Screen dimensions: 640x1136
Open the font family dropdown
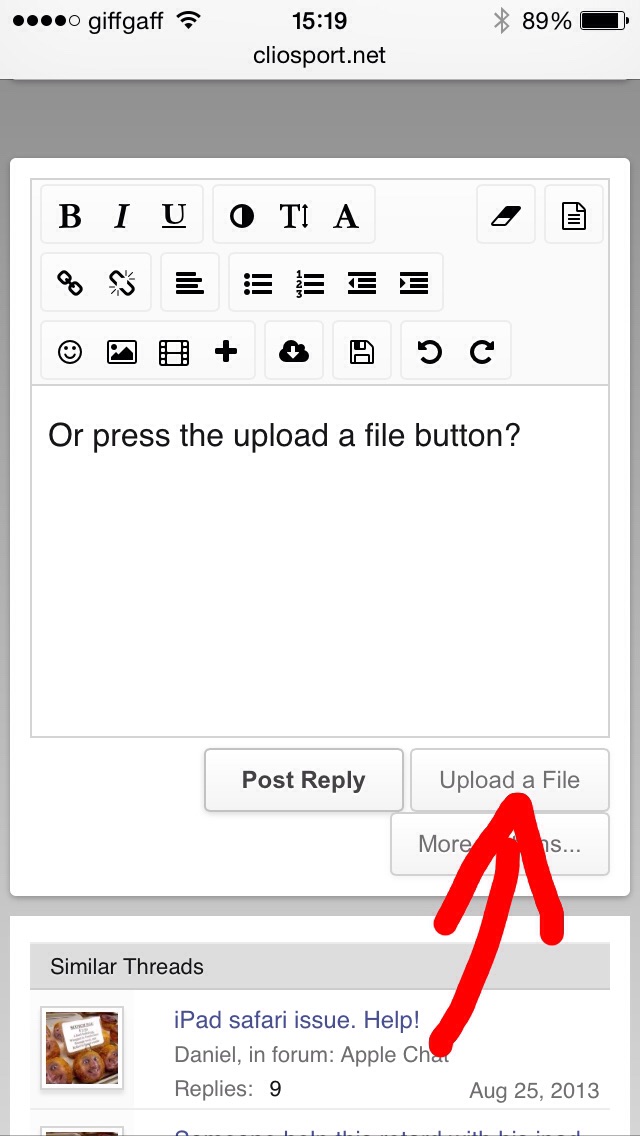[x=346, y=215]
